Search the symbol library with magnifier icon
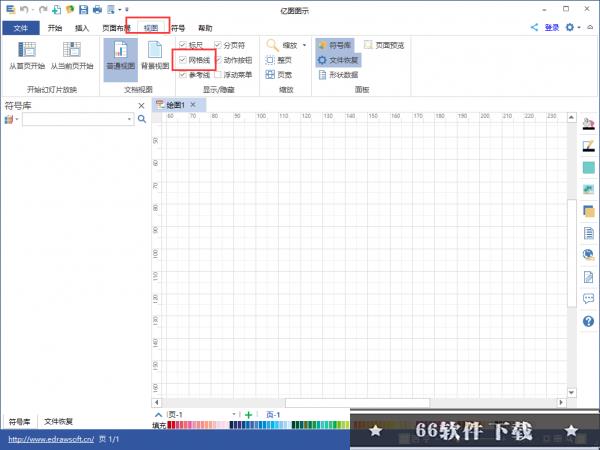Screen dimensions: 600x450 click(142, 119)
